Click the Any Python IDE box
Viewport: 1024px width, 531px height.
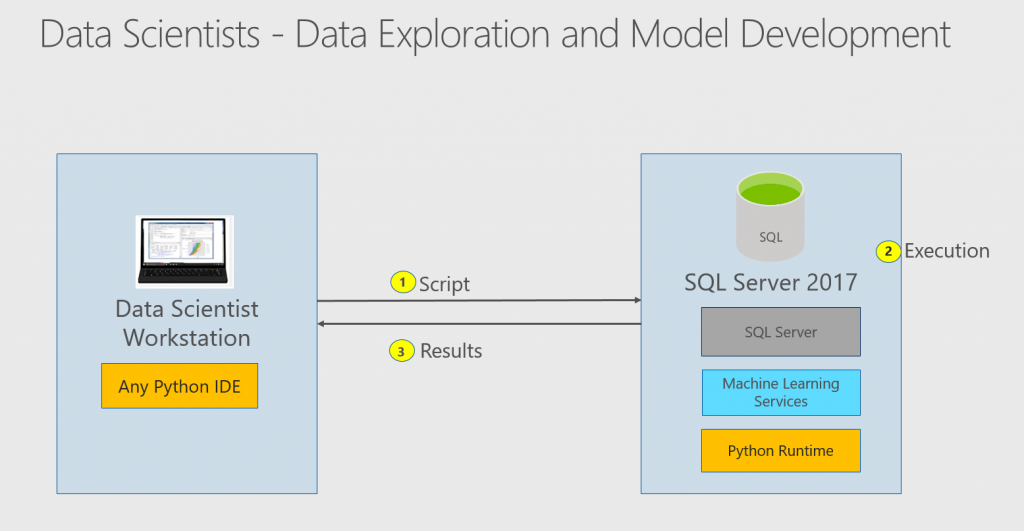pos(179,386)
